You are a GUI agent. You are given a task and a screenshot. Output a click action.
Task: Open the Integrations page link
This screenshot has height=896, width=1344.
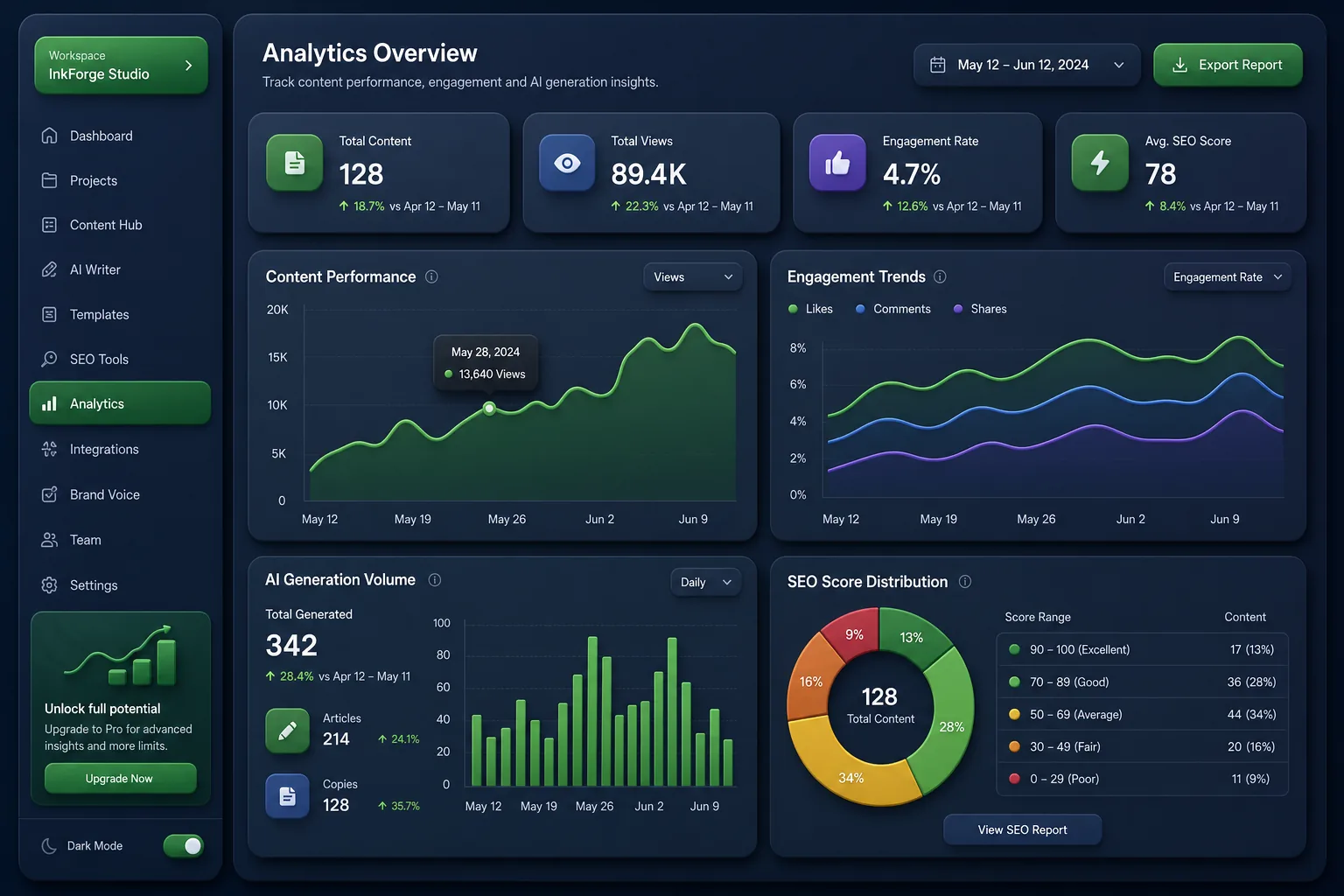pyautogui.click(x=120, y=449)
